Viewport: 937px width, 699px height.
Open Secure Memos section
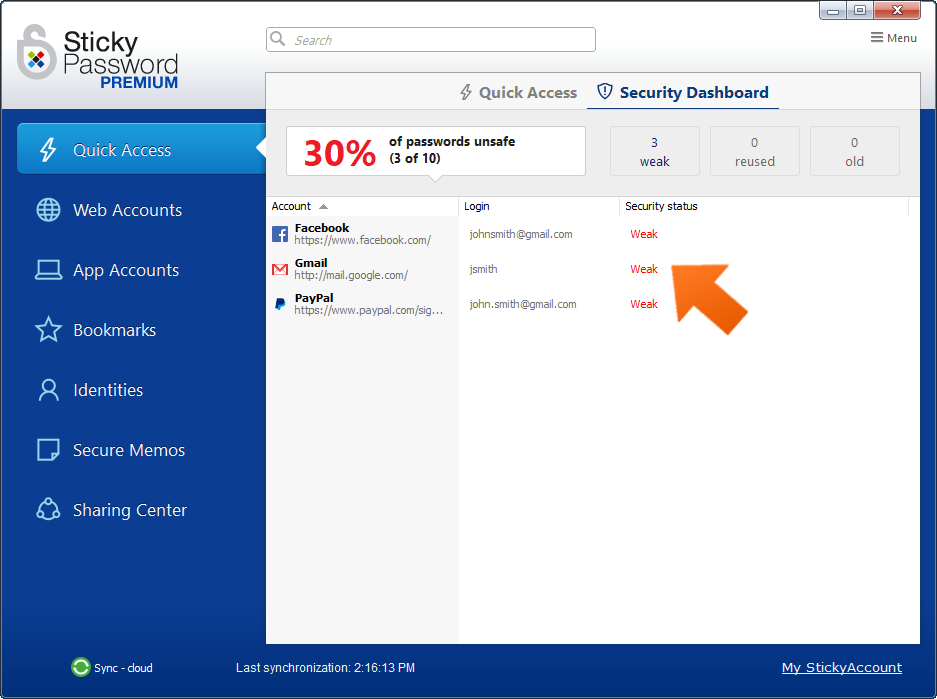click(x=129, y=450)
